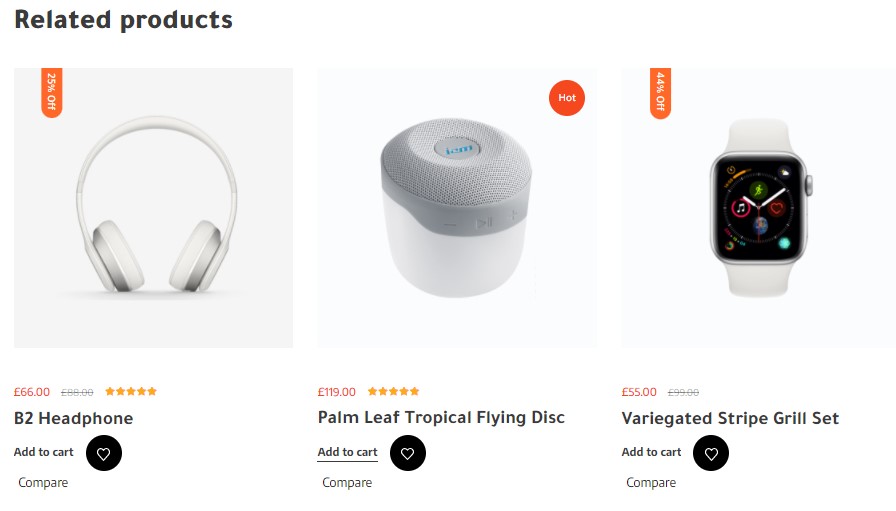Compare the B2 Headphone
Image resolution: width=896 pixels, height=511 pixels.
(43, 483)
